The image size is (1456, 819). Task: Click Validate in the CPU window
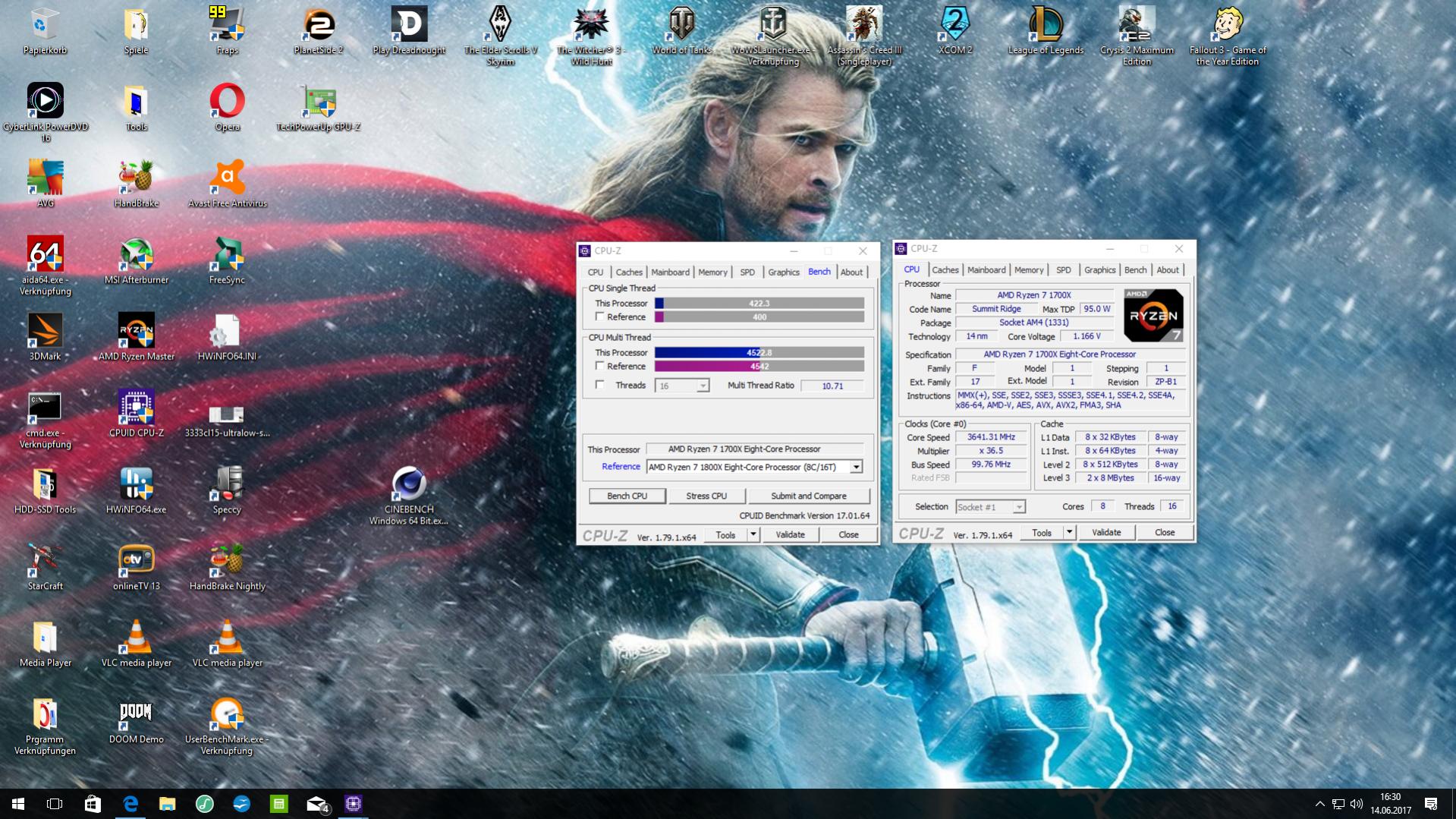1106,533
